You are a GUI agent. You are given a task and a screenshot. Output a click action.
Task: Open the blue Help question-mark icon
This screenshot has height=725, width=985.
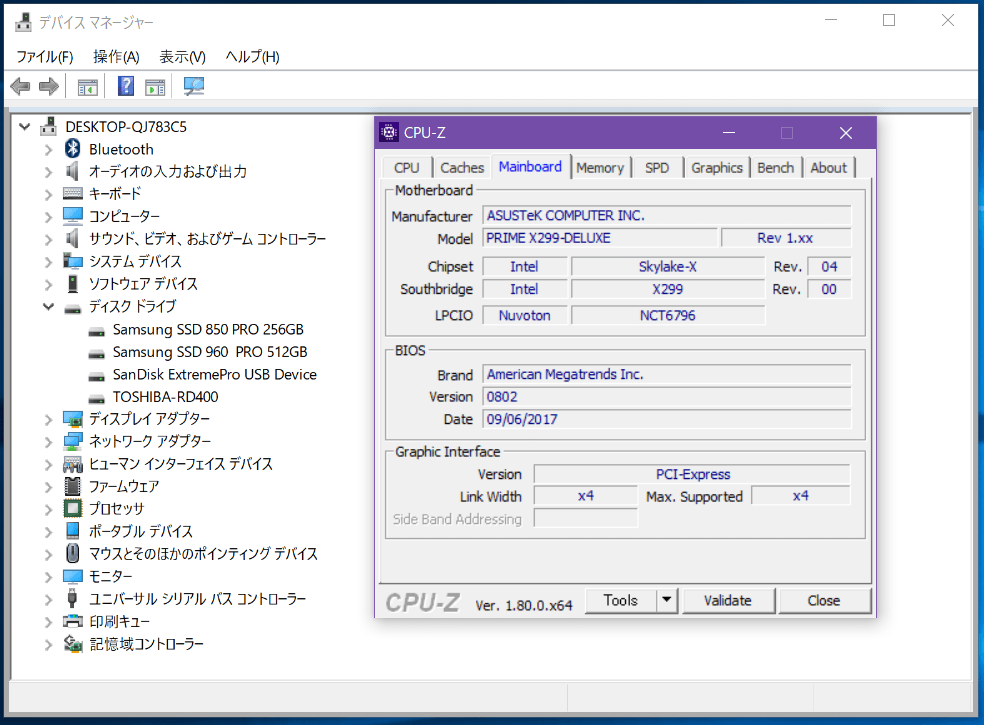click(x=126, y=86)
